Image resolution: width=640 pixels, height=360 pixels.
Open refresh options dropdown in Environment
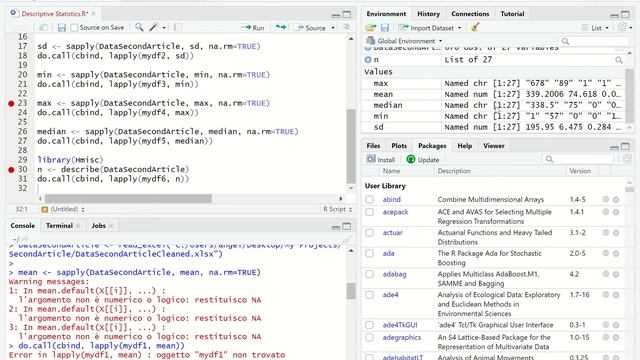pyautogui.click(x=631, y=28)
